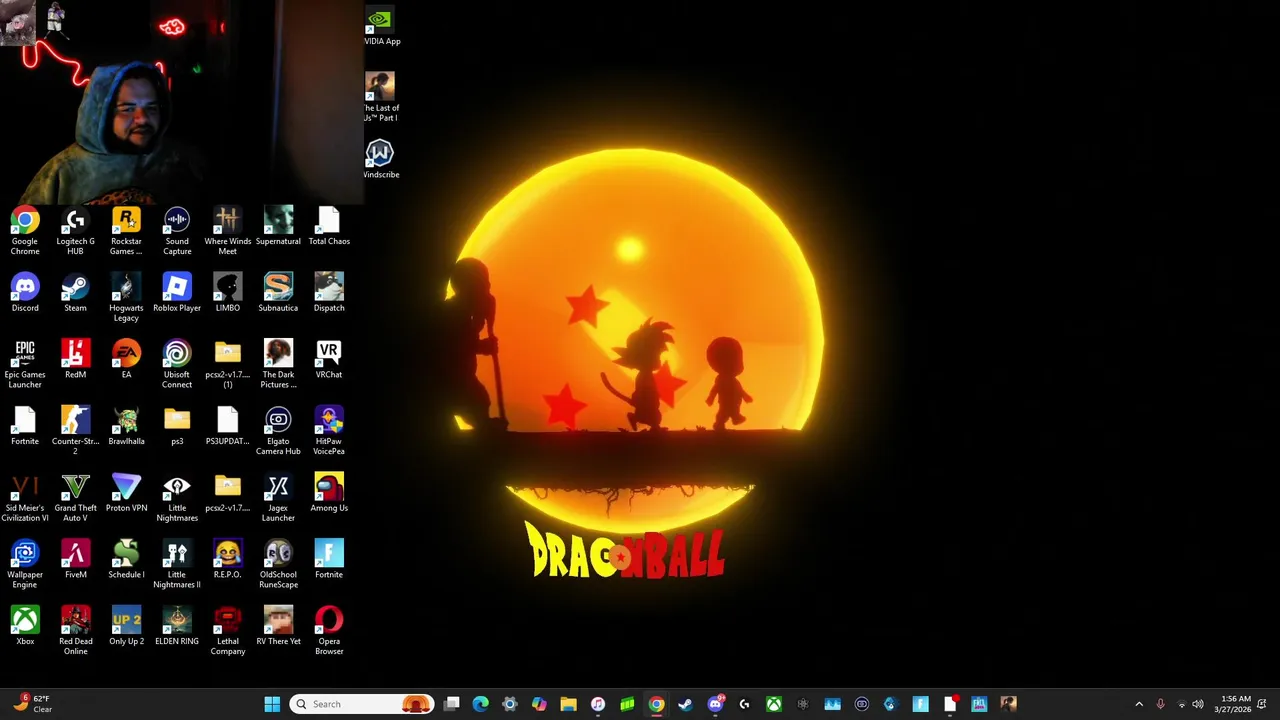Viewport: 1280px width, 720px height.
Task: Select the LIMBO desktop icon
Action: [228, 293]
